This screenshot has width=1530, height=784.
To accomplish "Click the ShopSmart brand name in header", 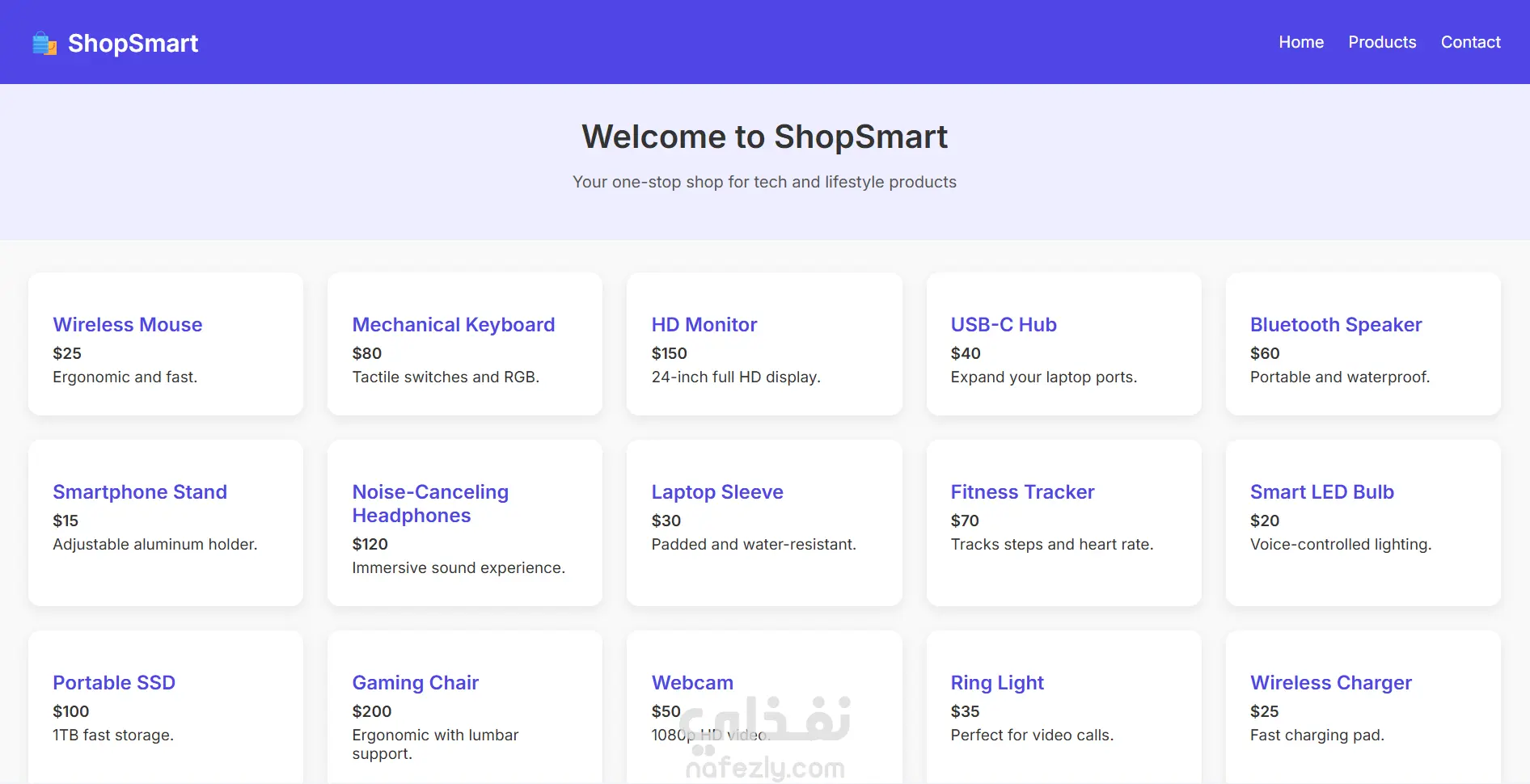I will (133, 44).
